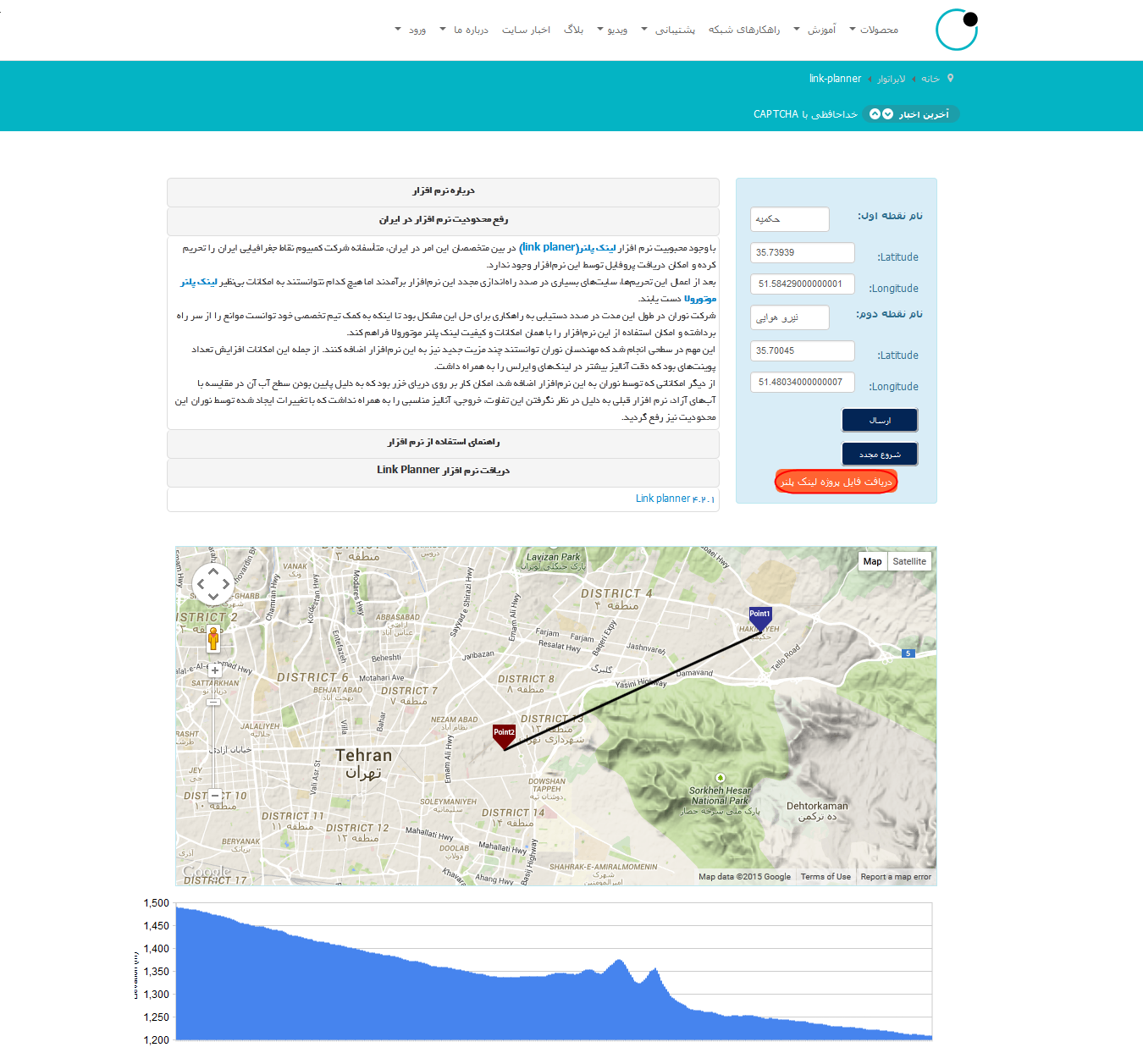Screen dimensions: 1143x1064
Task: Zoom out the map with the minus button
Action: pos(215,796)
